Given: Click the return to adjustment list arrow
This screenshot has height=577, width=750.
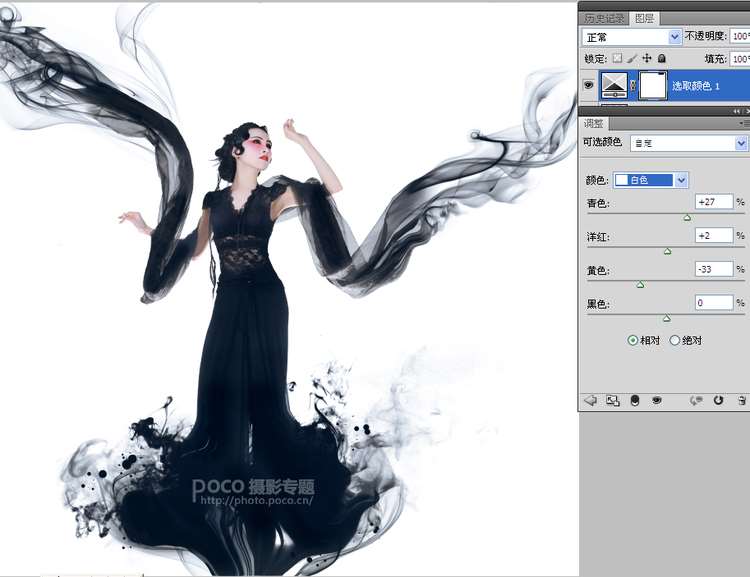Looking at the screenshot, I should pyautogui.click(x=590, y=400).
